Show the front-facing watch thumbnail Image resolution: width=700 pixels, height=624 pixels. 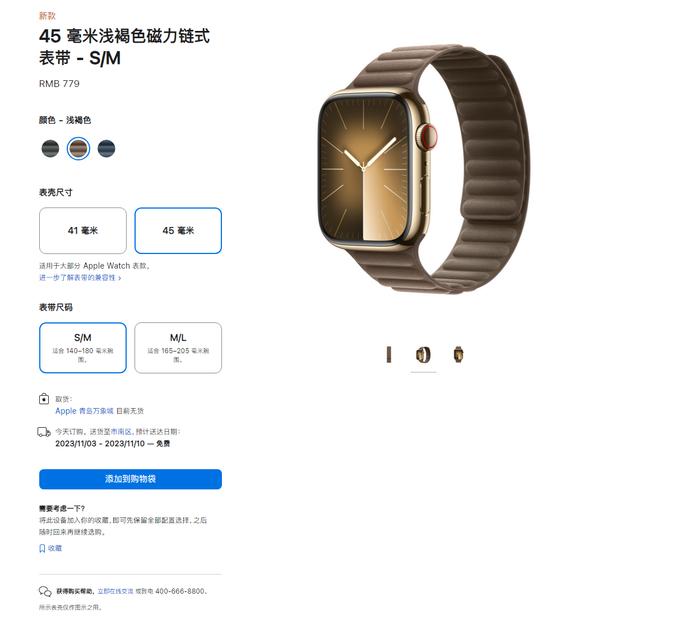click(x=458, y=355)
